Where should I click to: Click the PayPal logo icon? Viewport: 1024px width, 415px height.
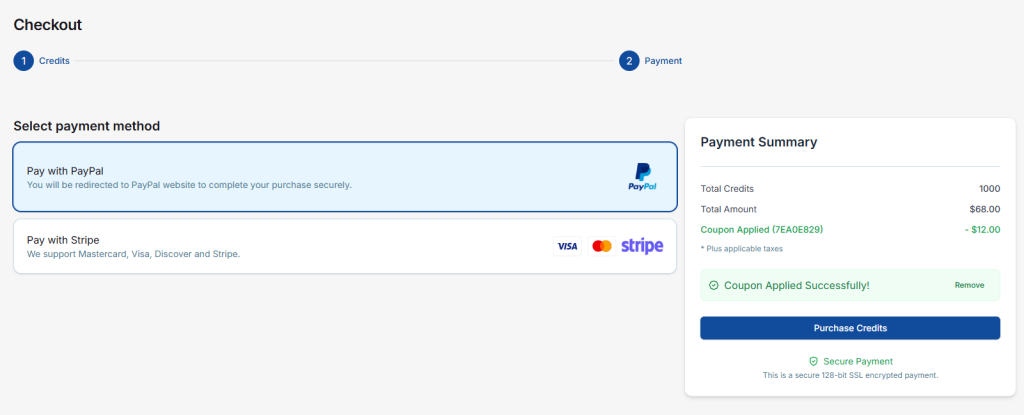[642, 176]
